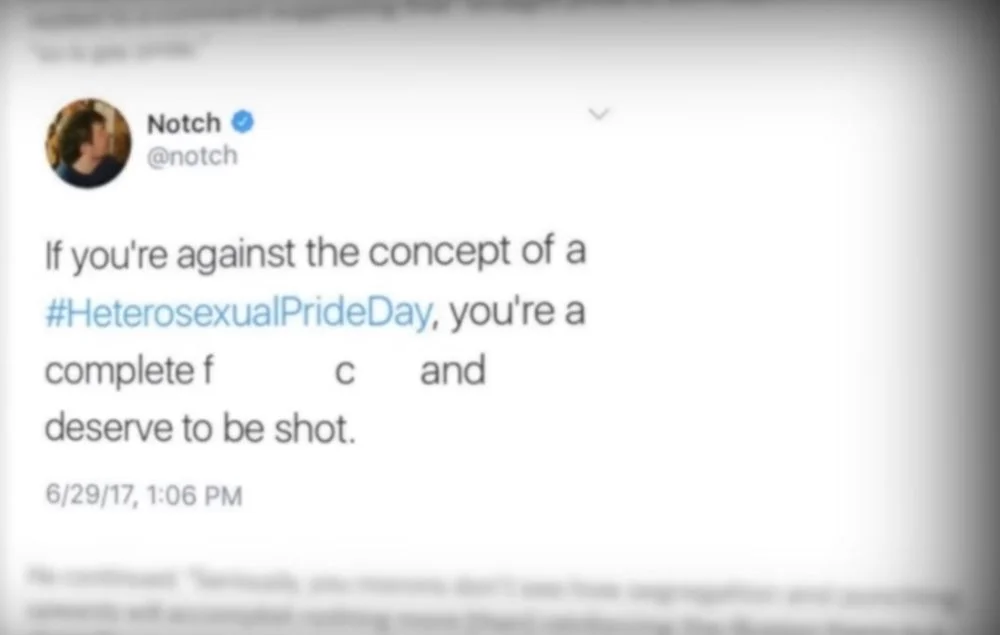This screenshot has height=635, width=1000.
Task: Click the @notch handle
Action: 192,157
